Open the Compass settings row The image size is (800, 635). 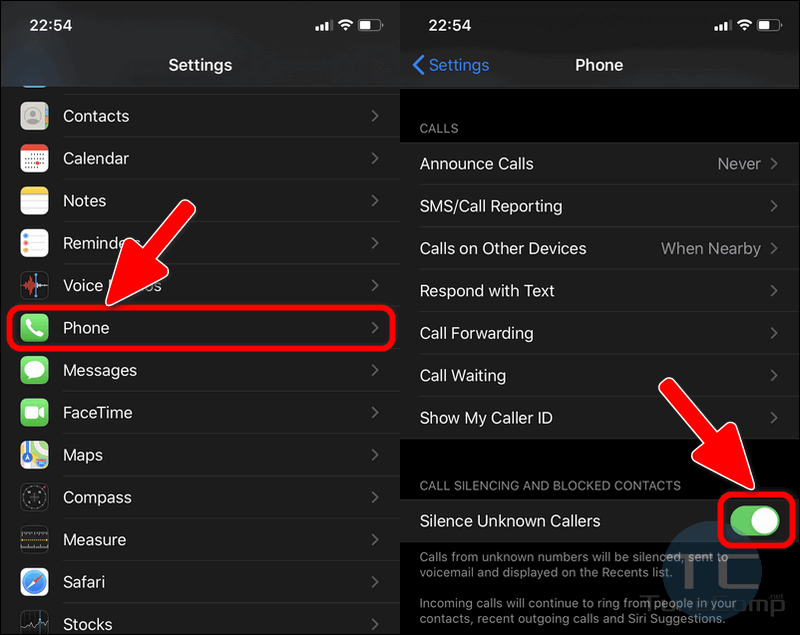(x=200, y=497)
